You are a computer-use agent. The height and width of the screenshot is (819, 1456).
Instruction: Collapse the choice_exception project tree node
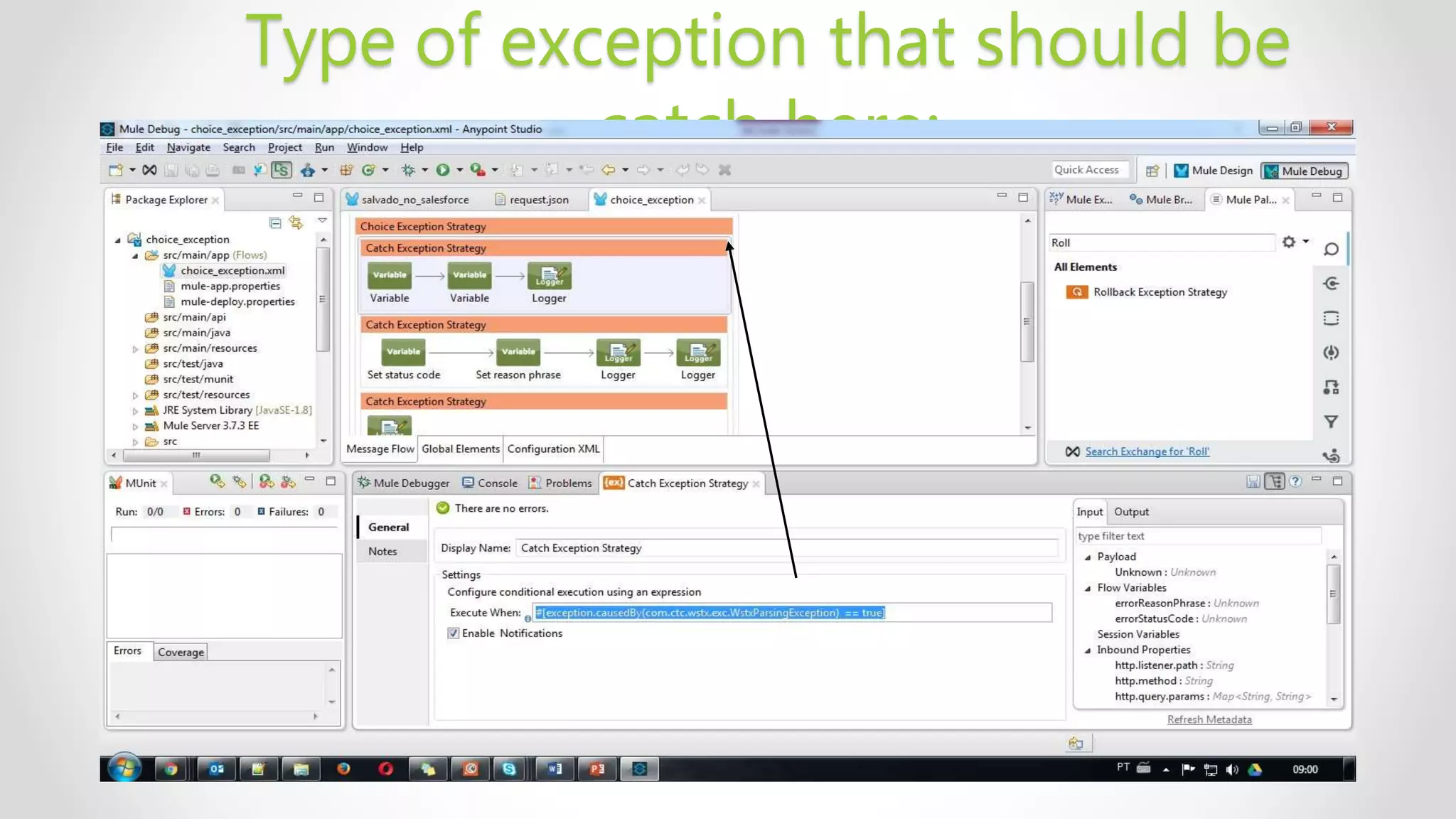coord(118,240)
